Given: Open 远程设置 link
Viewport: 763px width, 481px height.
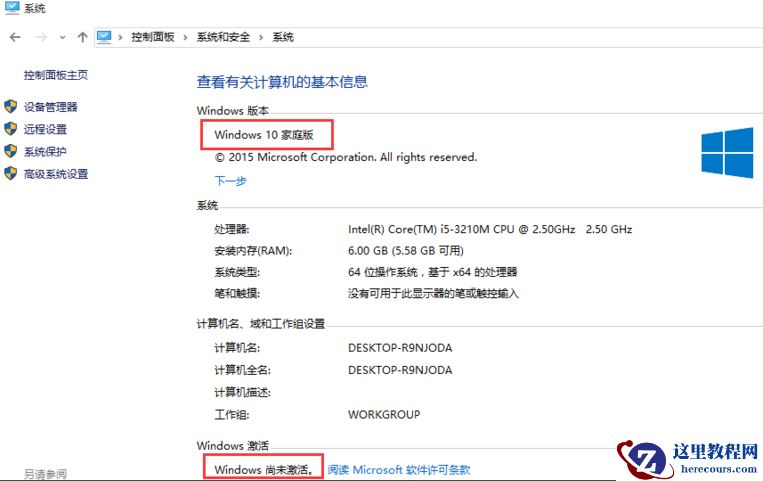Looking at the screenshot, I should (45, 129).
